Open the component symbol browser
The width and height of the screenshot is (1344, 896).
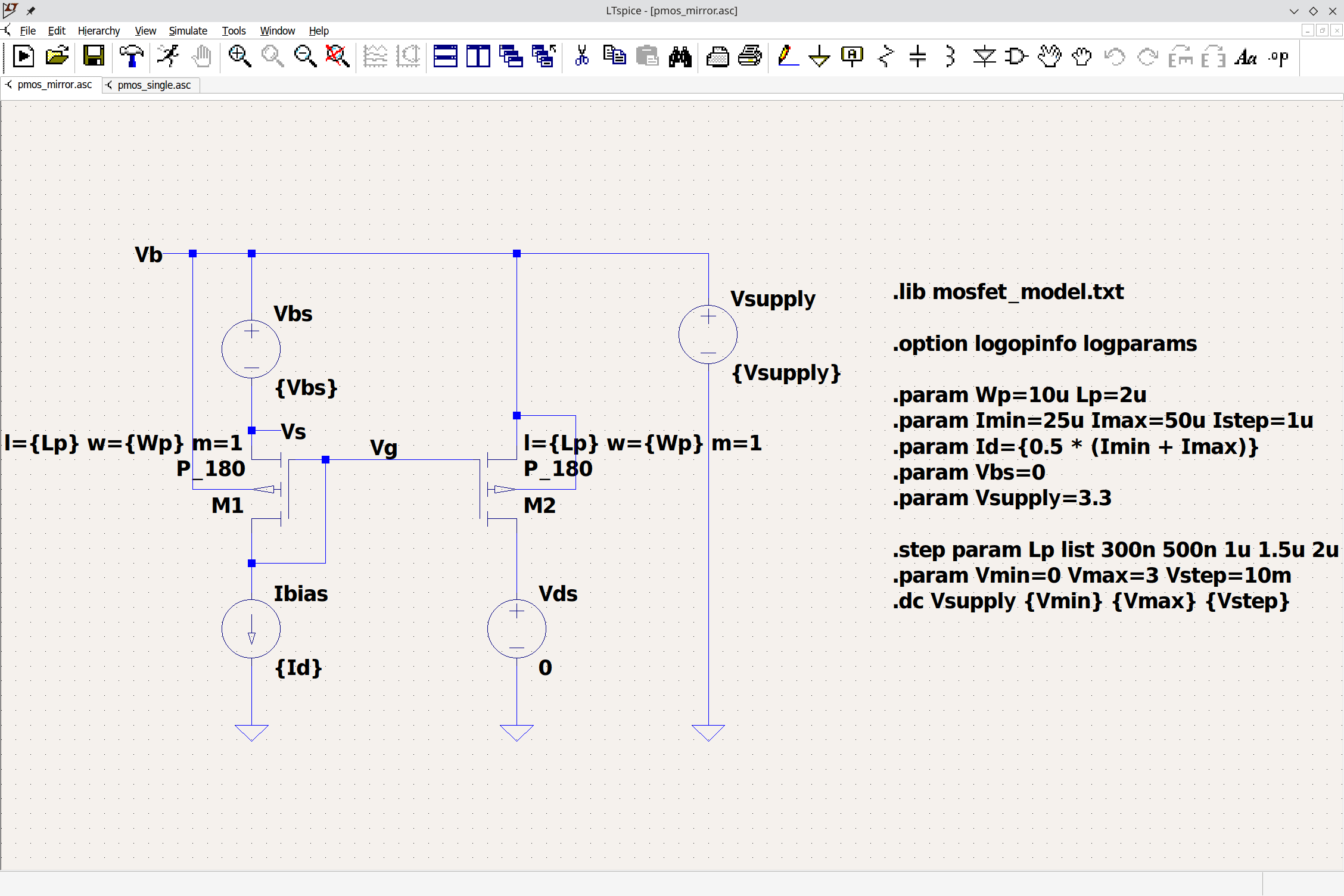pos(1016,57)
